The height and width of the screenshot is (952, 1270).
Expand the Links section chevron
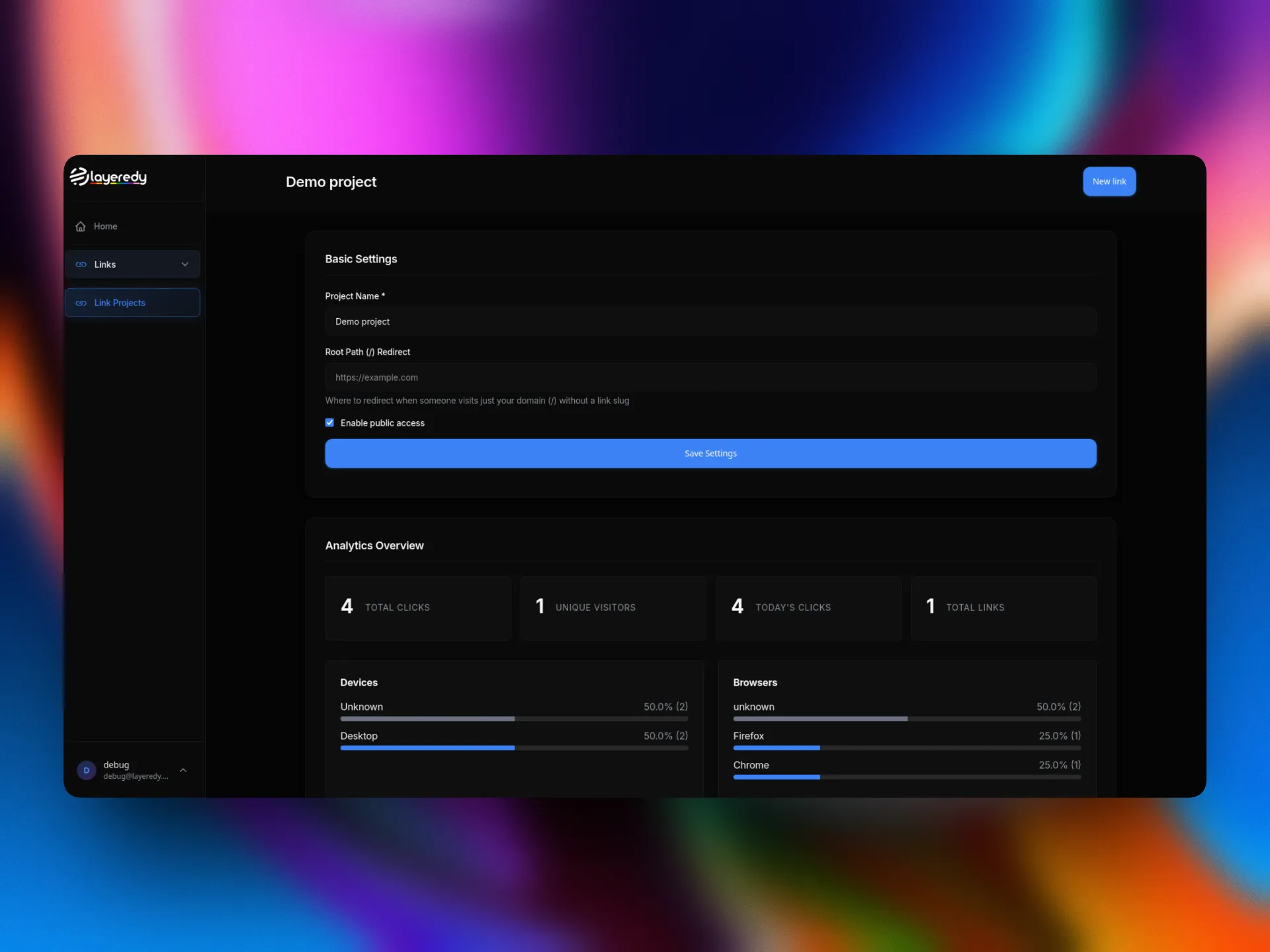coord(185,264)
